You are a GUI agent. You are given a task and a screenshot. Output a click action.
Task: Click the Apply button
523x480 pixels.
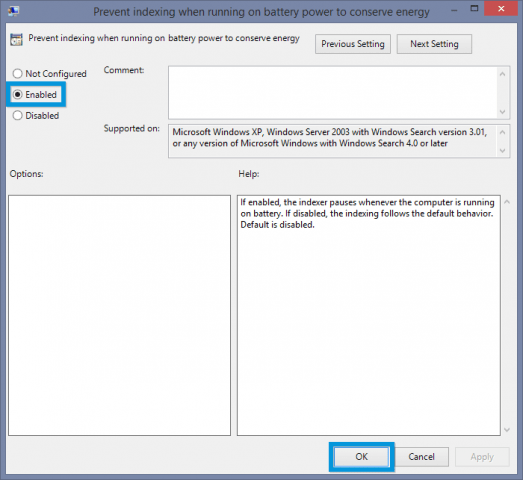pyautogui.click(x=482, y=456)
